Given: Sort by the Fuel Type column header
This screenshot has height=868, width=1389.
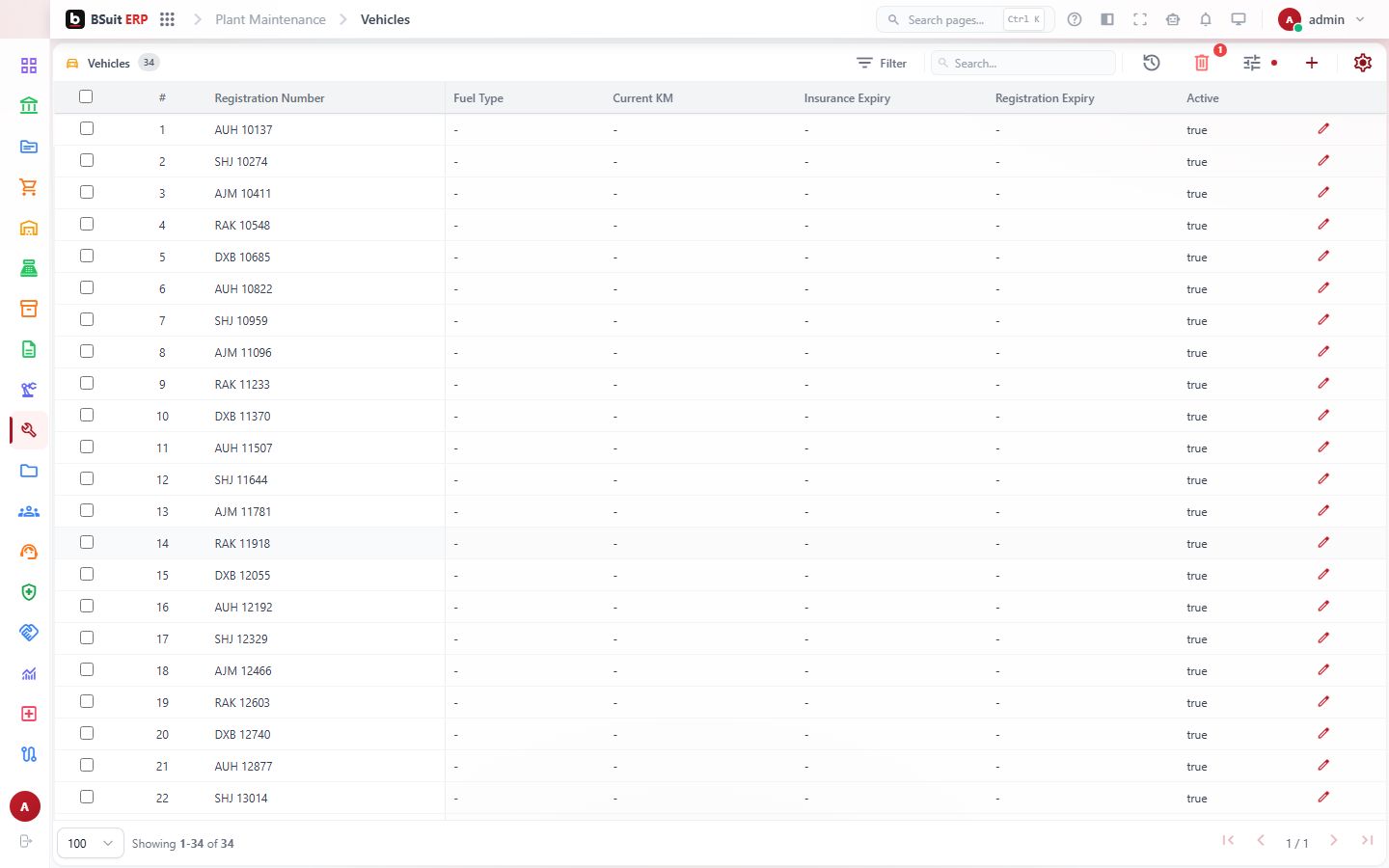Looking at the screenshot, I should pos(478,98).
